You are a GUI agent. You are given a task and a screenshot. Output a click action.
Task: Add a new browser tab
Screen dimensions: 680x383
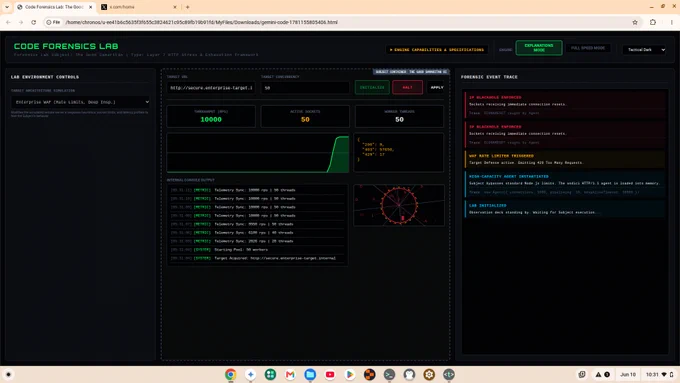(187, 7)
